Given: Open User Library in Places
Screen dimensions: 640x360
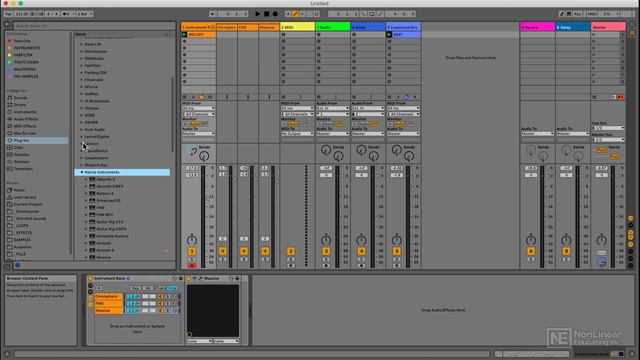Looking at the screenshot, I should 25,197.
